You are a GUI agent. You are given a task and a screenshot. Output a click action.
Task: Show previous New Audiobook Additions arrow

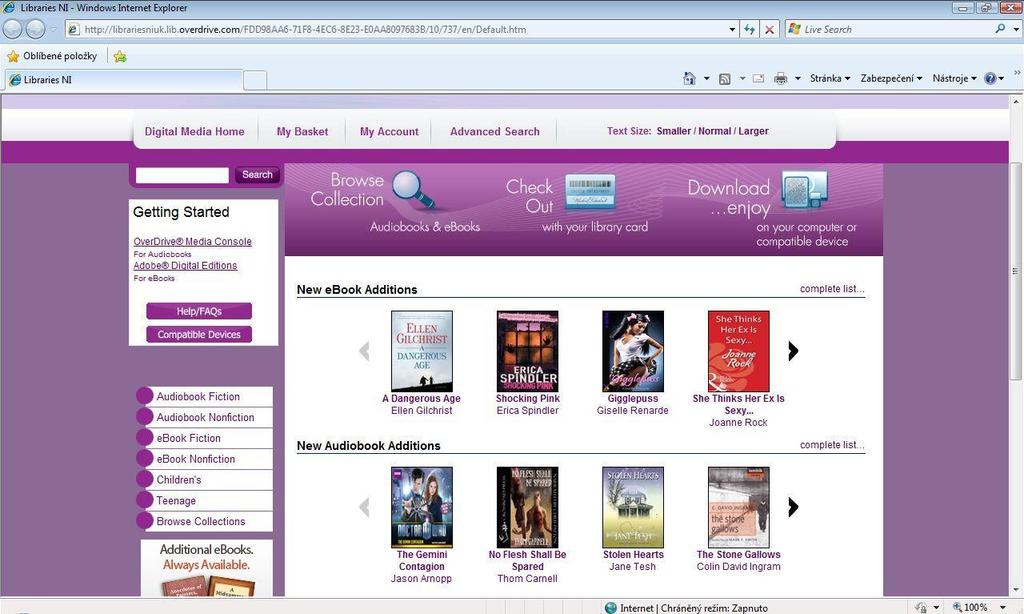364,507
